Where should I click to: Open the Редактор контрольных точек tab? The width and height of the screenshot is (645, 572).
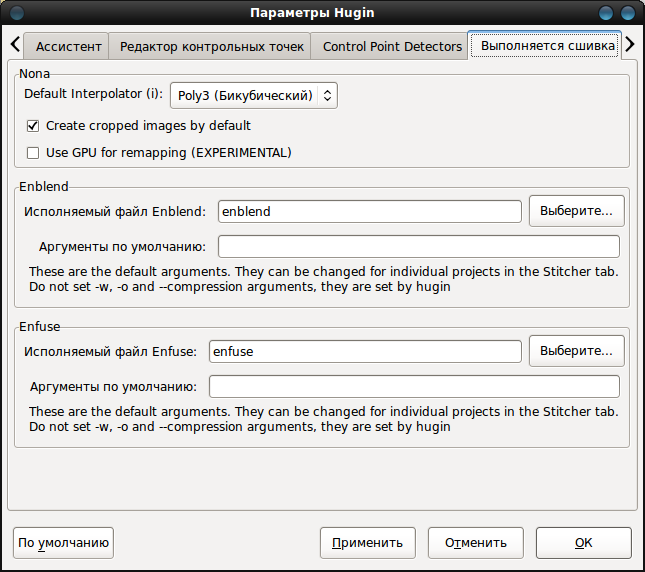(x=211, y=46)
